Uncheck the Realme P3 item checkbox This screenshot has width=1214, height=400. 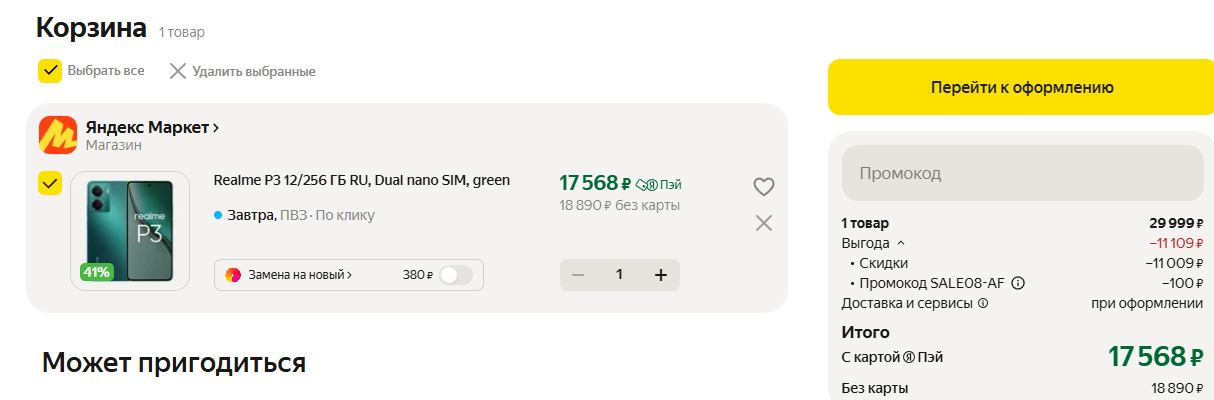50,183
